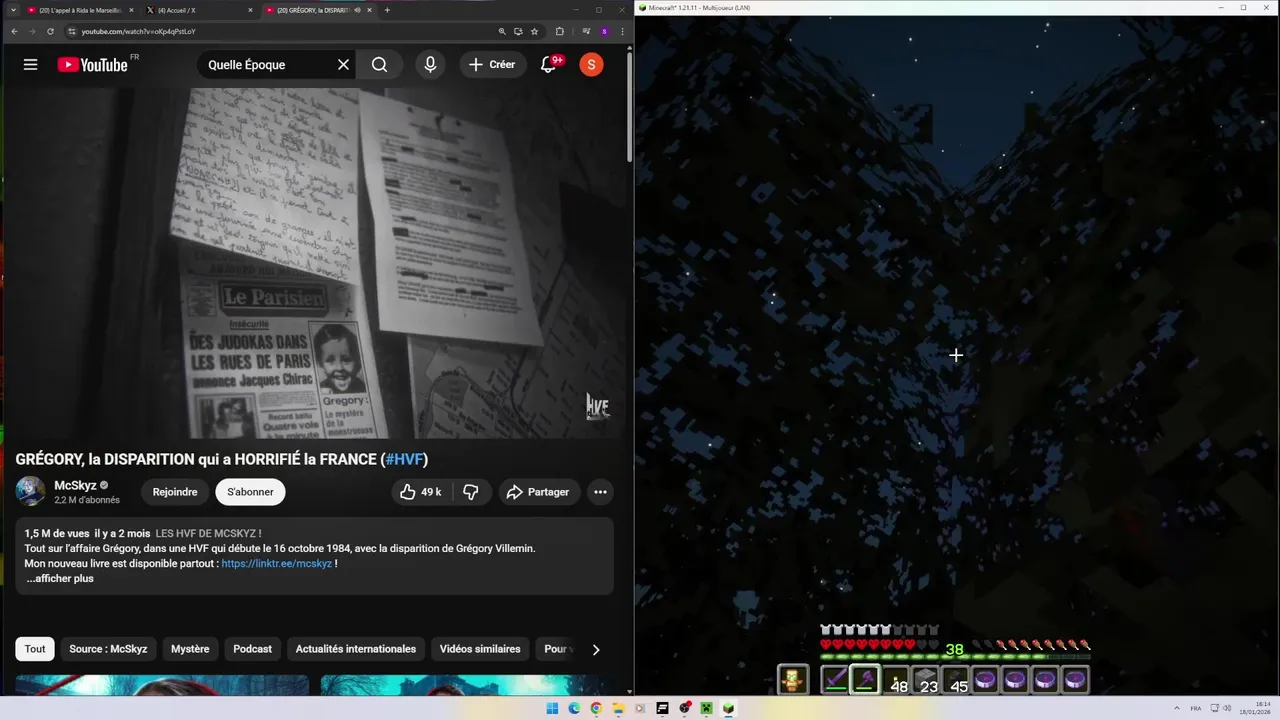
Task: Reload the YouTube page
Action: click(x=50, y=31)
